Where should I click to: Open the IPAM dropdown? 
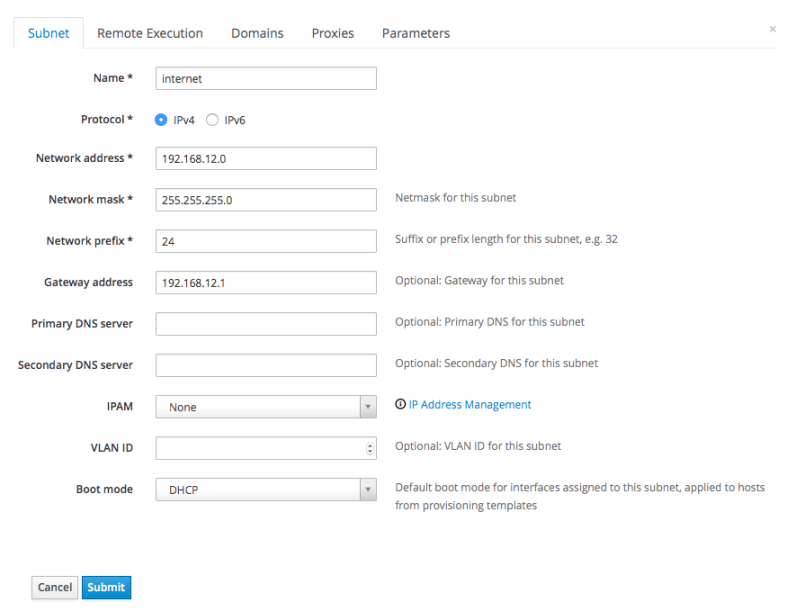[x=266, y=407]
